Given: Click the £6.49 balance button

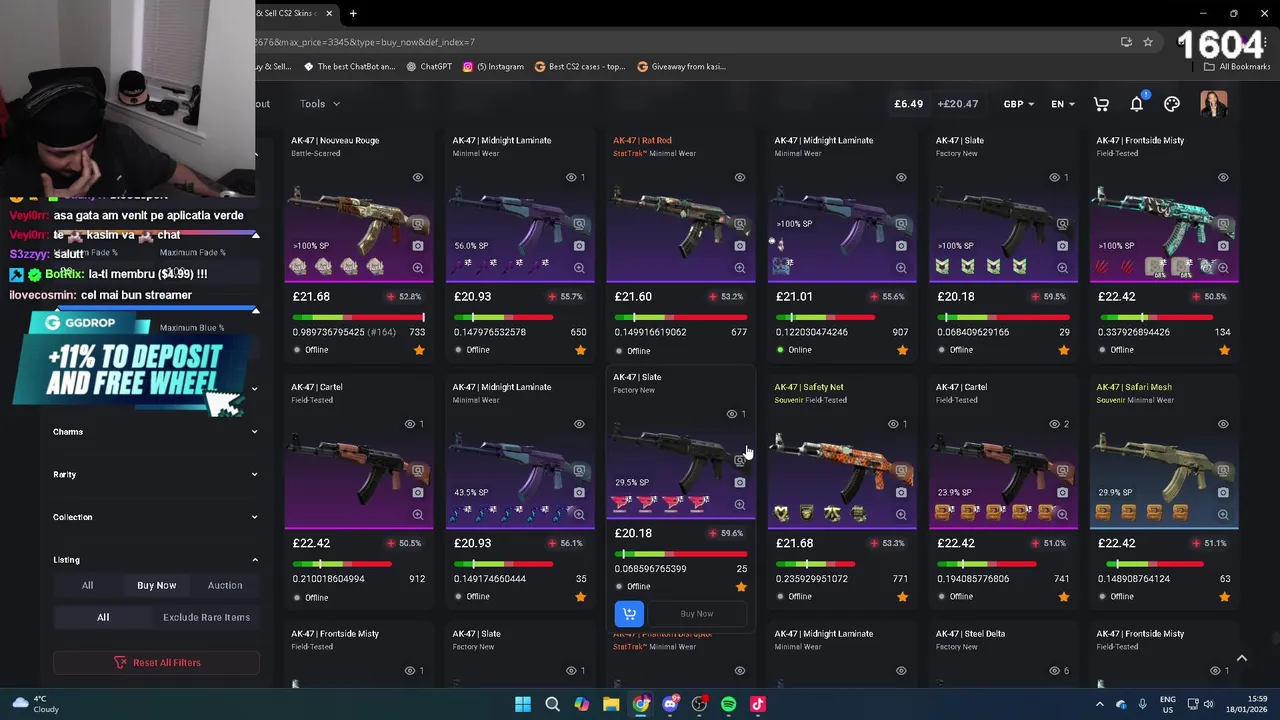Looking at the screenshot, I should [x=908, y=104].
